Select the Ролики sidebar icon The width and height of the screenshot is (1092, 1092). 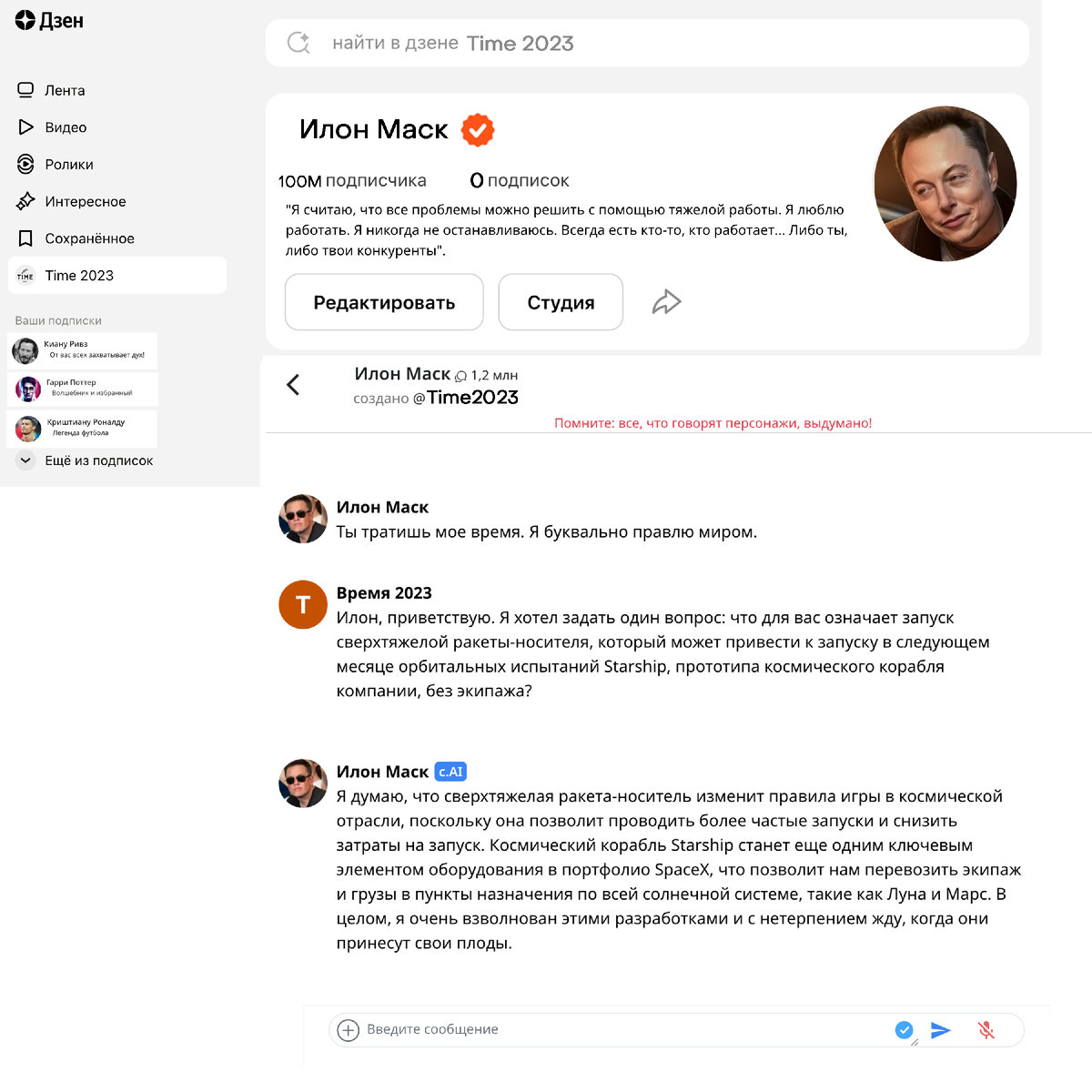pyautogui.click(x=25, y=165)
